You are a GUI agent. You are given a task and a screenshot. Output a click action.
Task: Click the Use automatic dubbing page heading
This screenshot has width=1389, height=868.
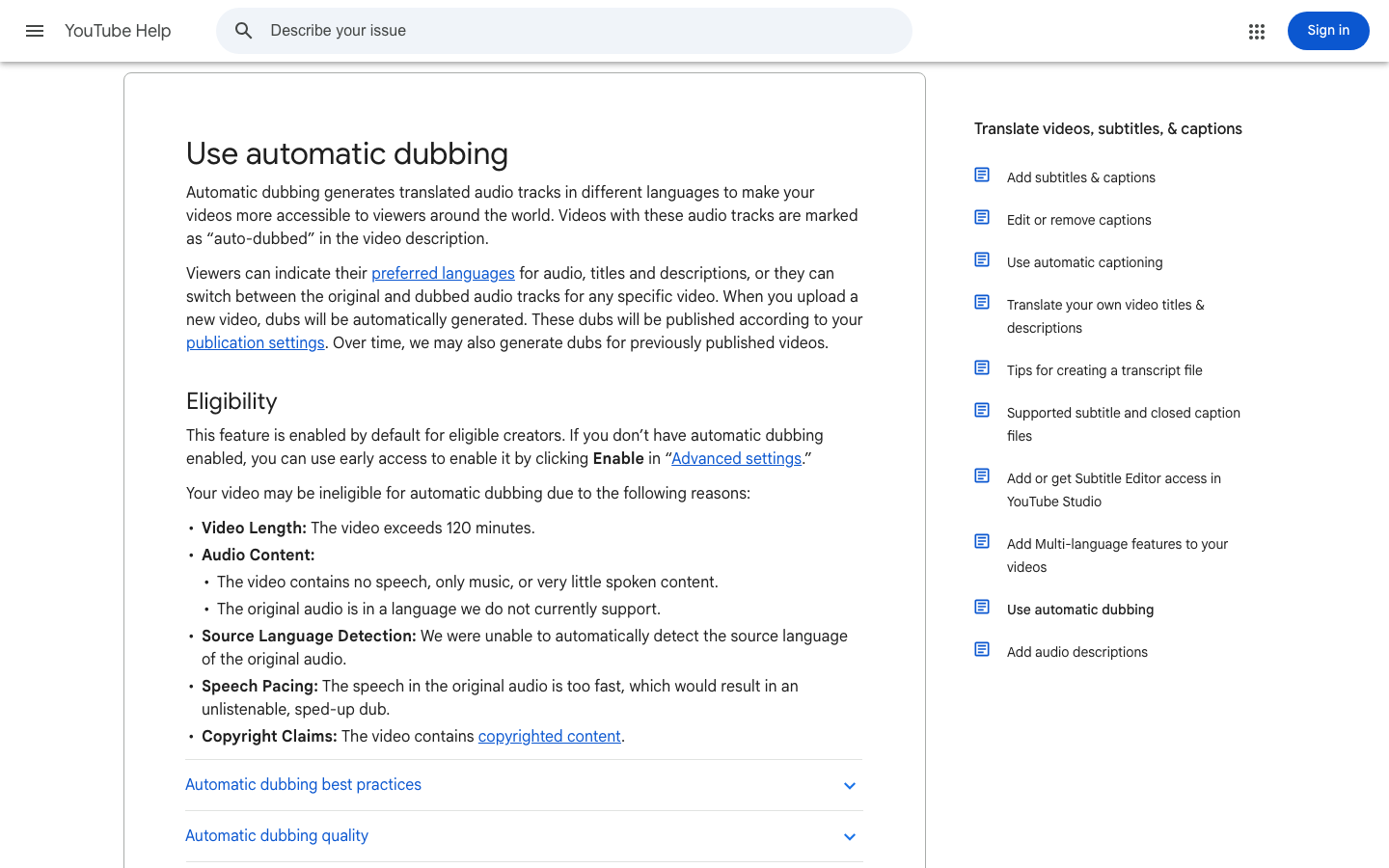(347, 153)
